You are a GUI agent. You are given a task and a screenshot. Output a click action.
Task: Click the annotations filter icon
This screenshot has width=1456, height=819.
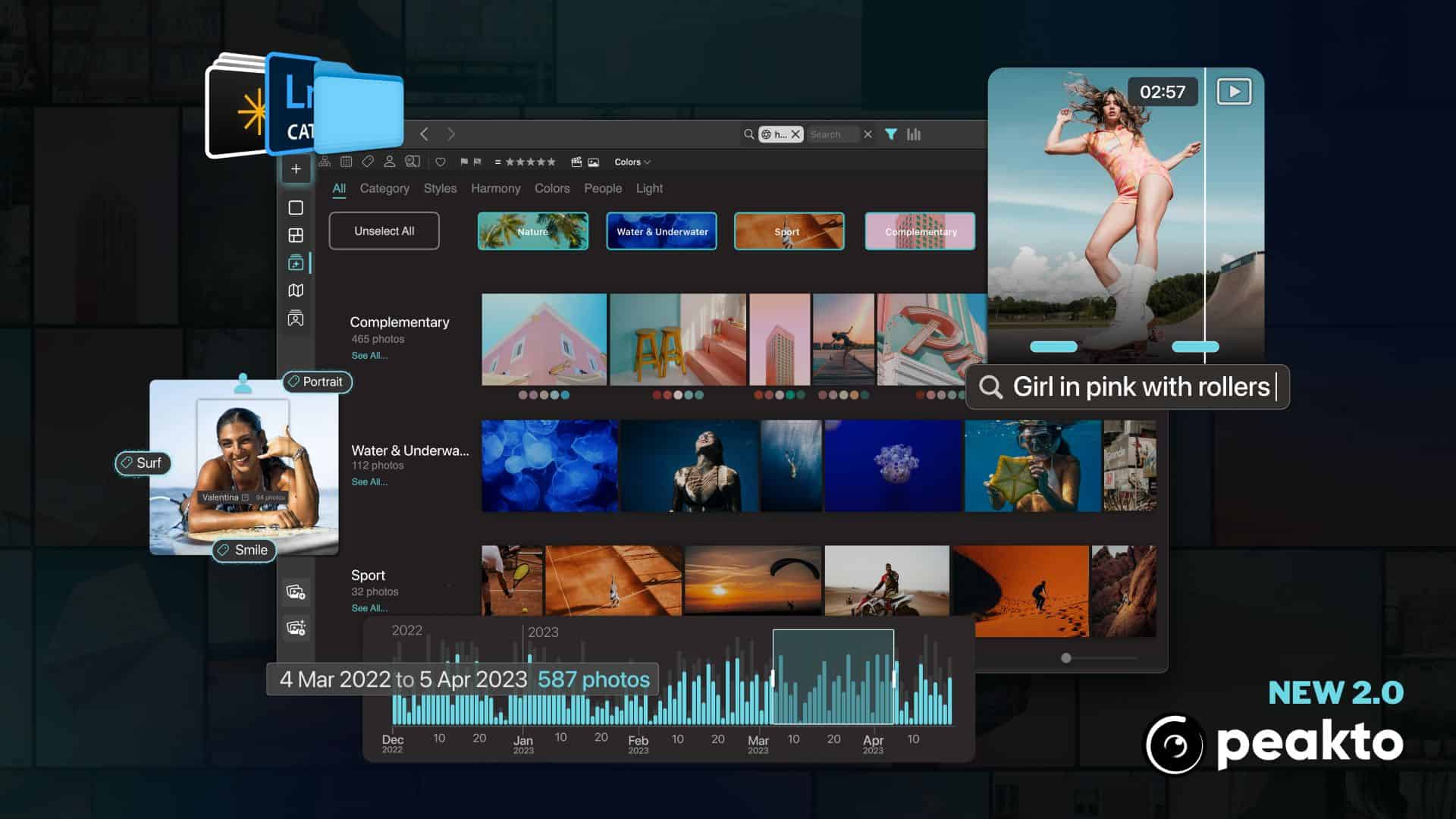[x=413, y=162]
